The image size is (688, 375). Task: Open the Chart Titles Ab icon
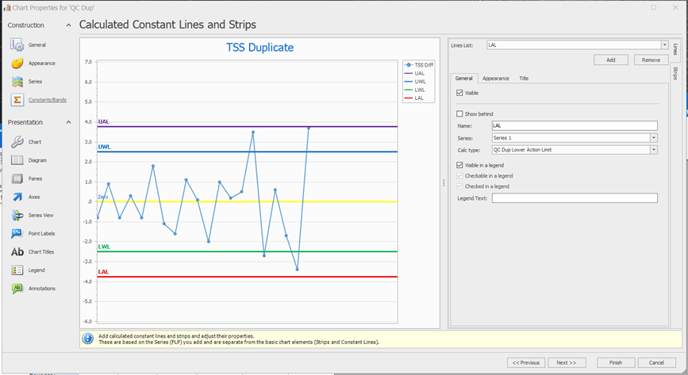click(x=17, y=252)
